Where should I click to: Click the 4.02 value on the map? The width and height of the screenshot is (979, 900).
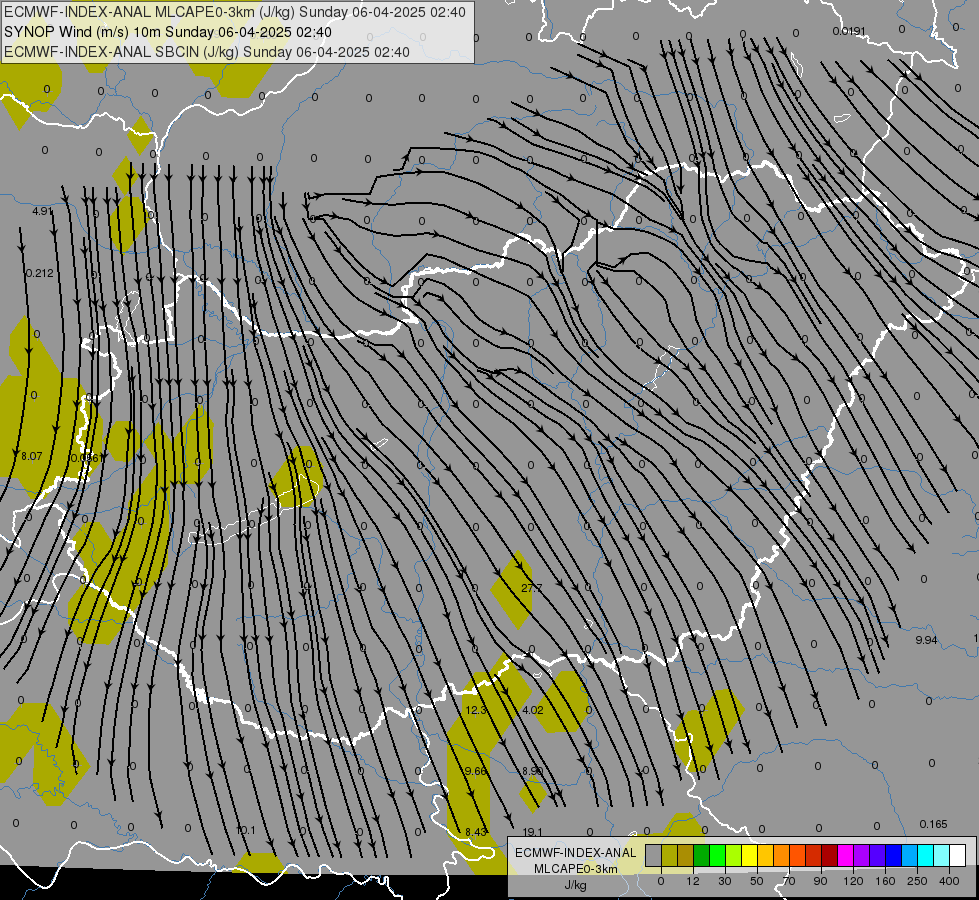pyautogui.click(x=533, y=710)
